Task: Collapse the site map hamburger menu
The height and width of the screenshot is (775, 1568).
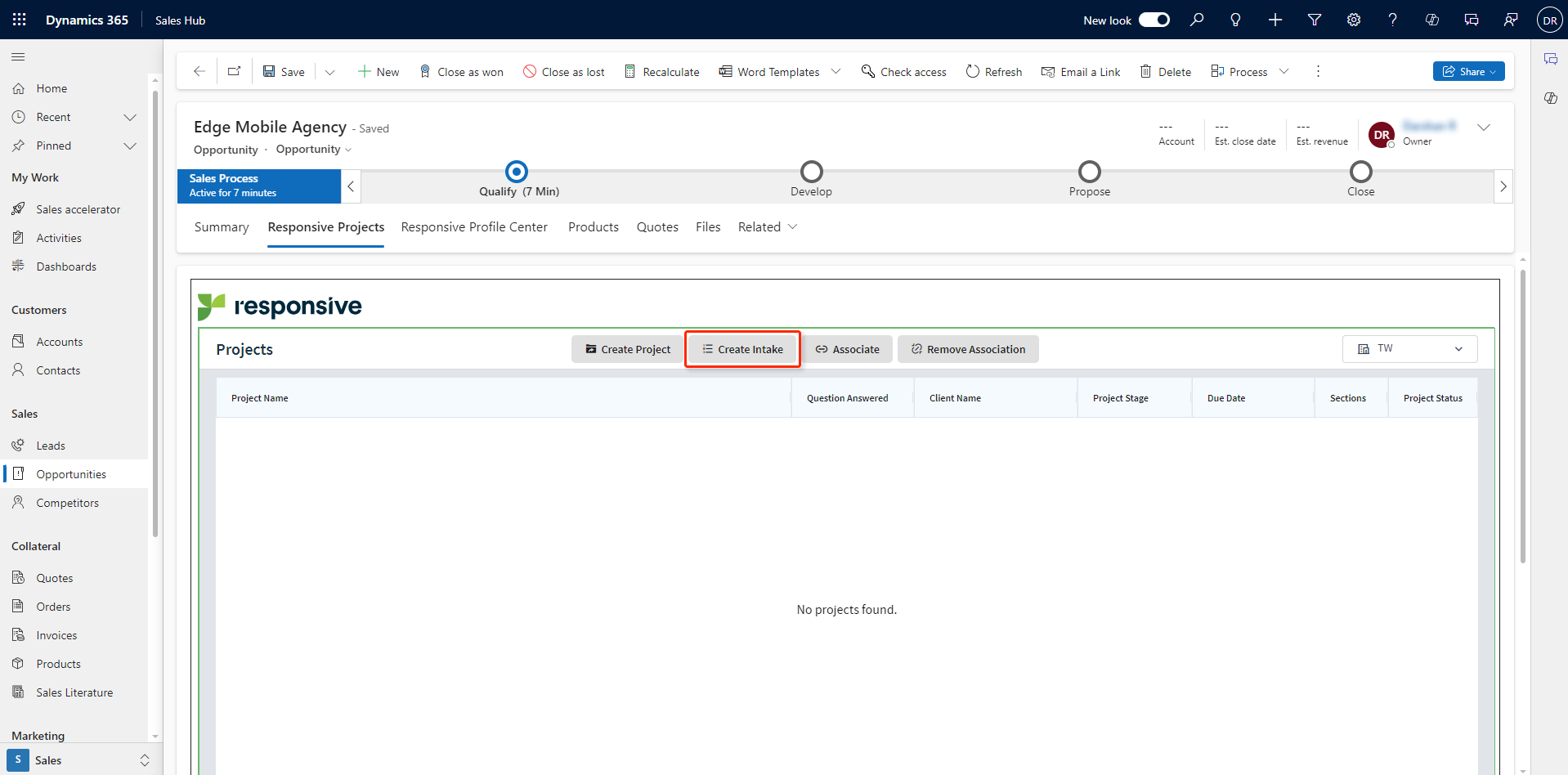Action: pos(18,56)
